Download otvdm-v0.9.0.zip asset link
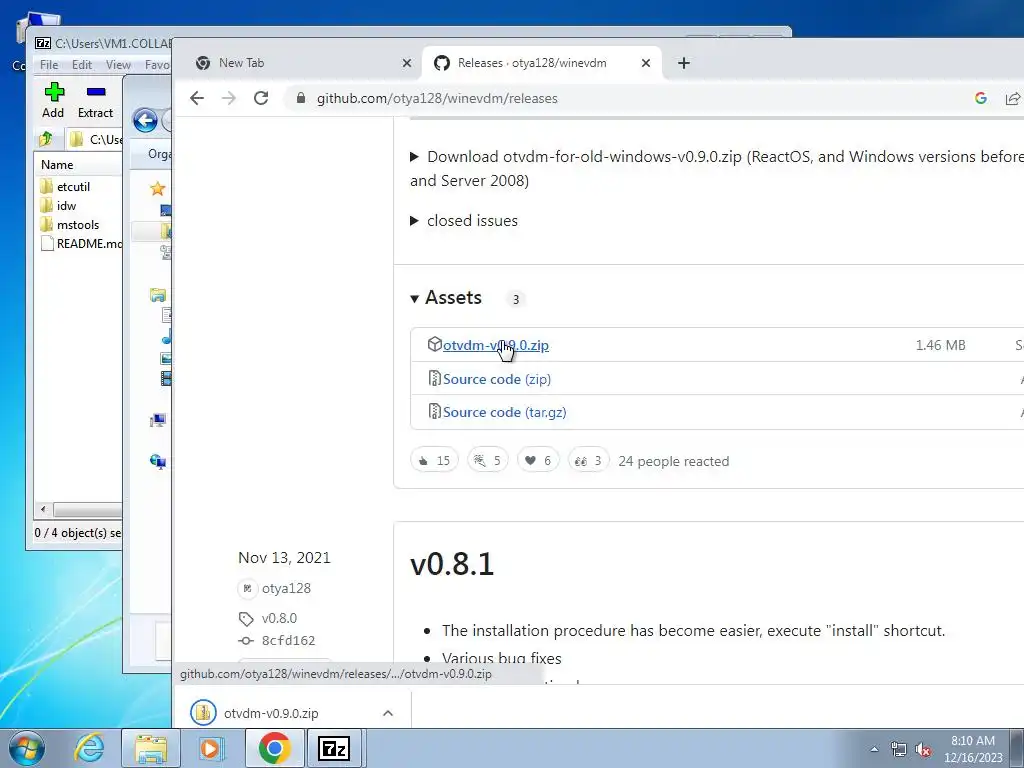The image size is (1024, 768). tap(496, 345)
